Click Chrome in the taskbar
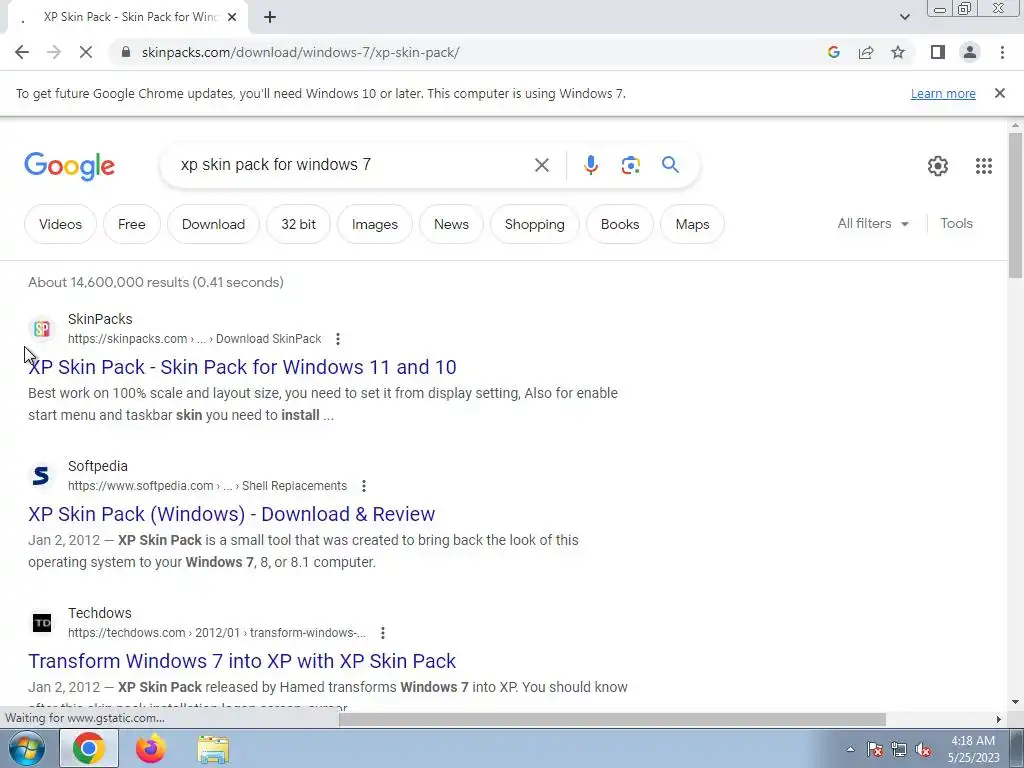Image resolution: width=1024 pixels, height=768 pixels. pos(89,748)
